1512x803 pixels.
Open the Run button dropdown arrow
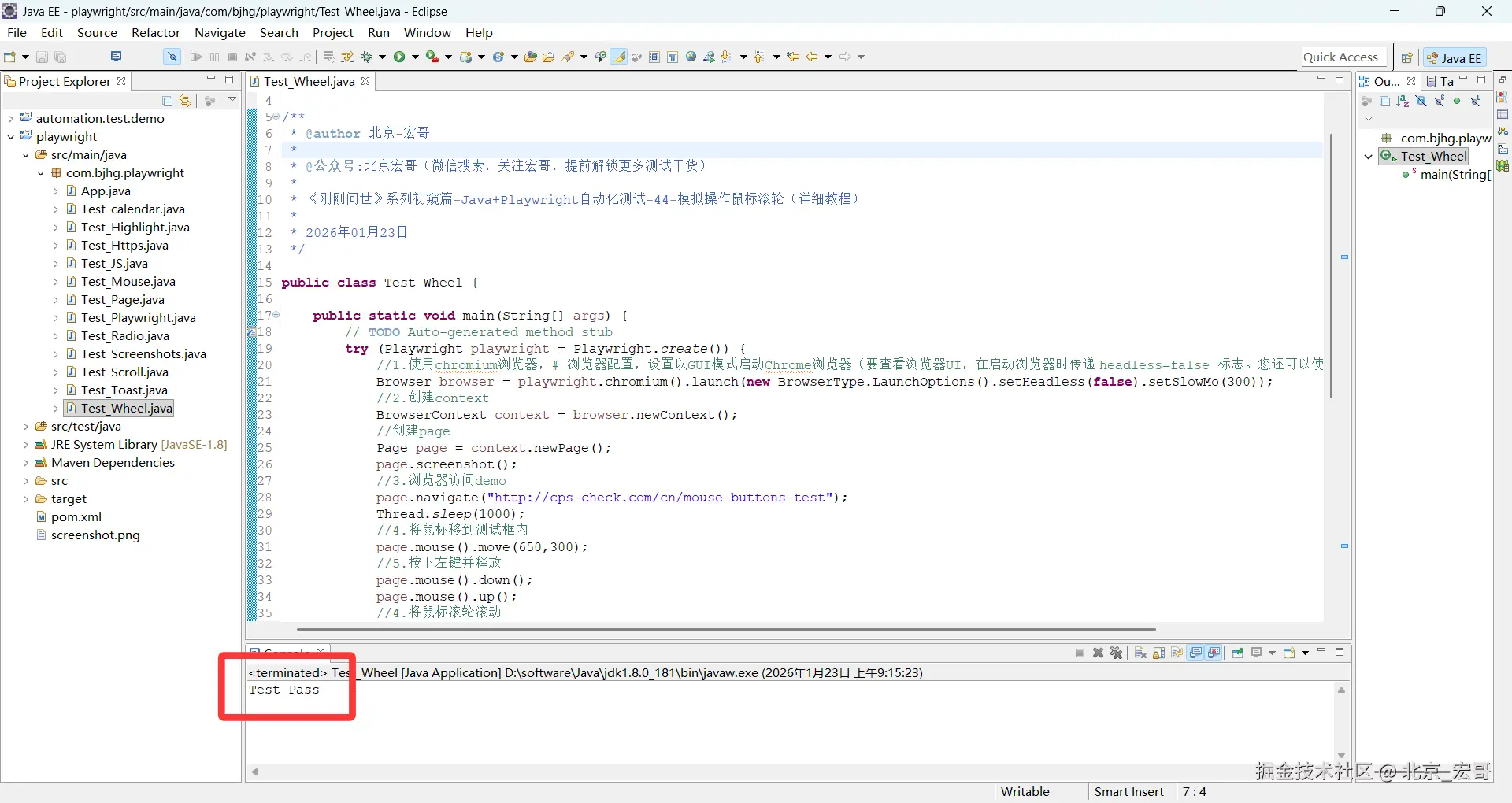[x=415, y=57]
